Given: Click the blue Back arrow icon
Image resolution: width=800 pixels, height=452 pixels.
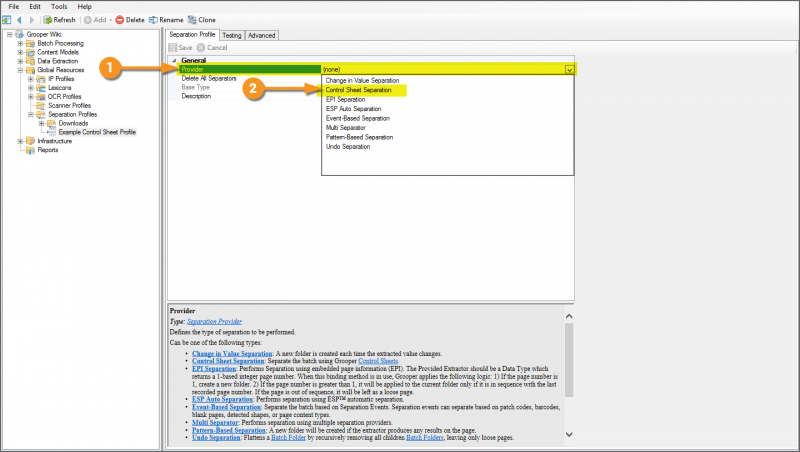Looking at the screenshot, I should [19, 20].
